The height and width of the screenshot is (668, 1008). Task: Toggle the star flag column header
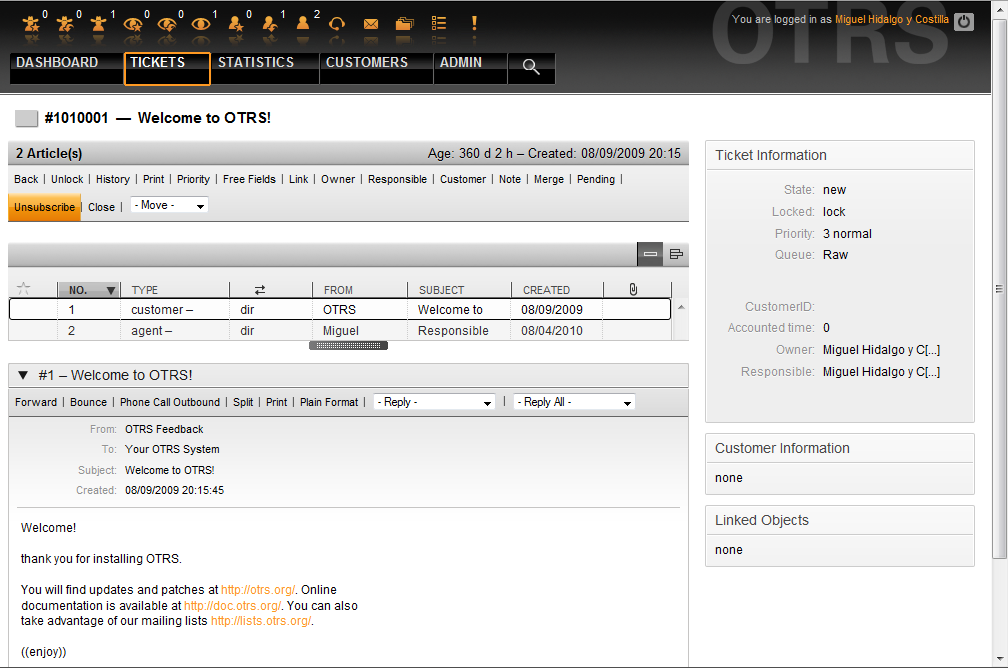pyautogui.click(x=24, y=289)
